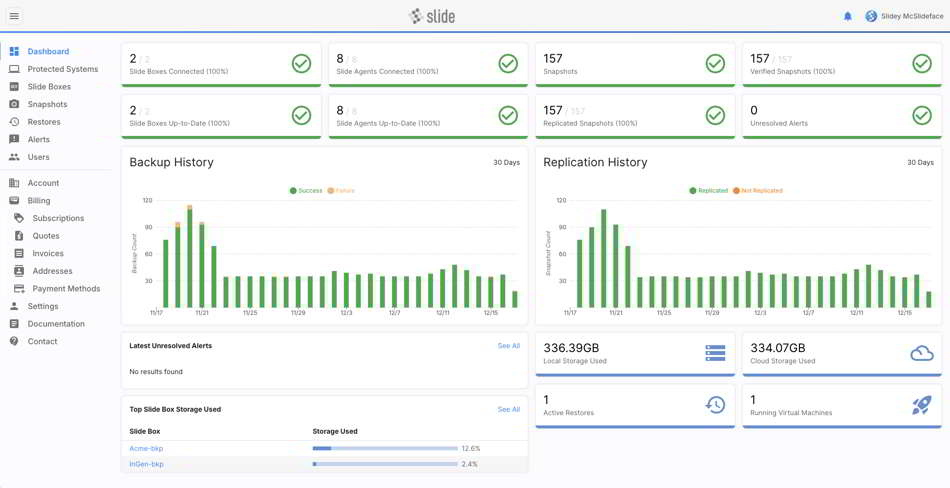Screen dimensions: 950x488
Task: Click the Protected Systems laptop icon
Action: (15, 69)
